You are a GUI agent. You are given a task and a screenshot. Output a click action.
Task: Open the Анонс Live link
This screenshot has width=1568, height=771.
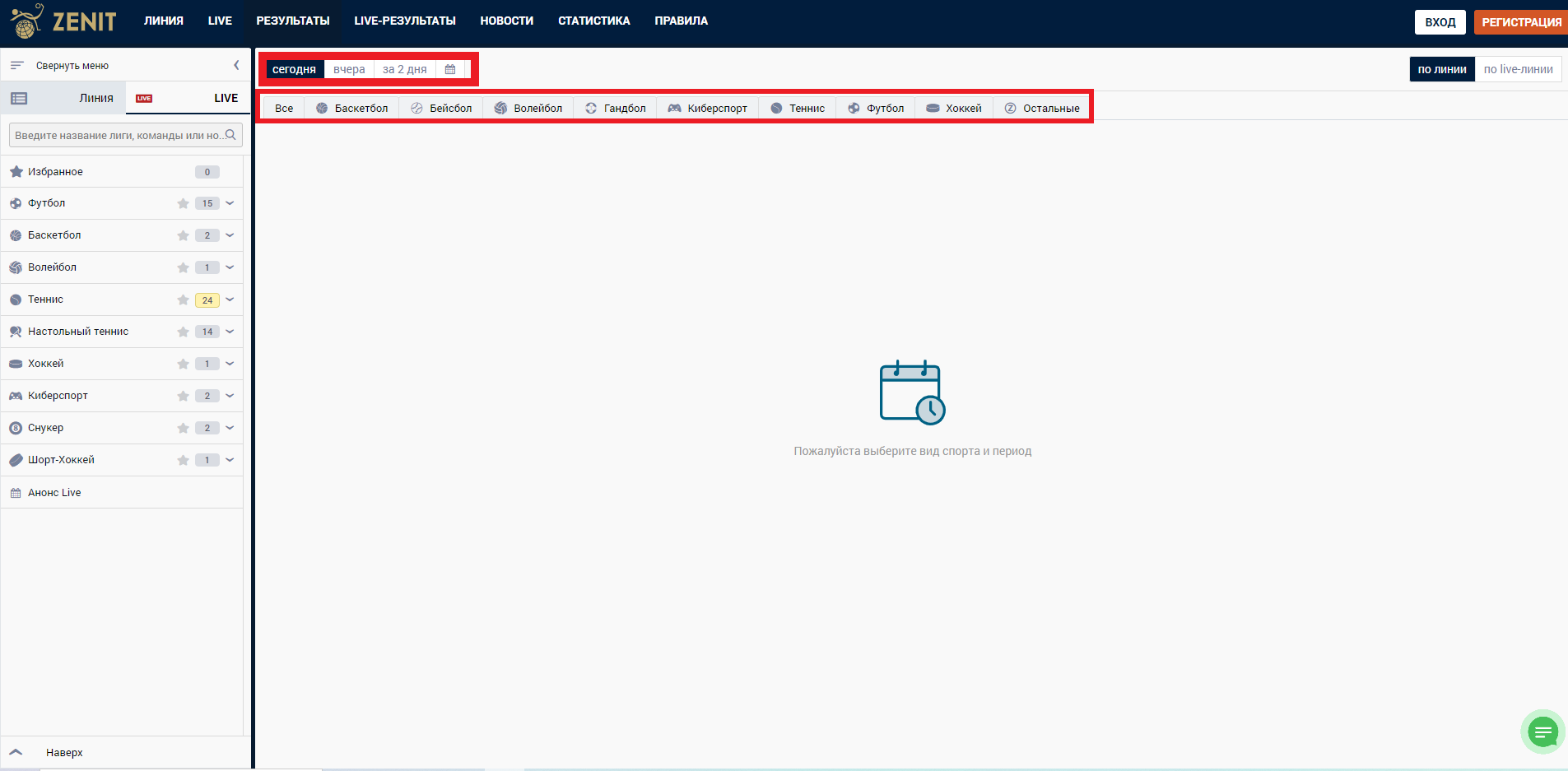tap(54, 493)
